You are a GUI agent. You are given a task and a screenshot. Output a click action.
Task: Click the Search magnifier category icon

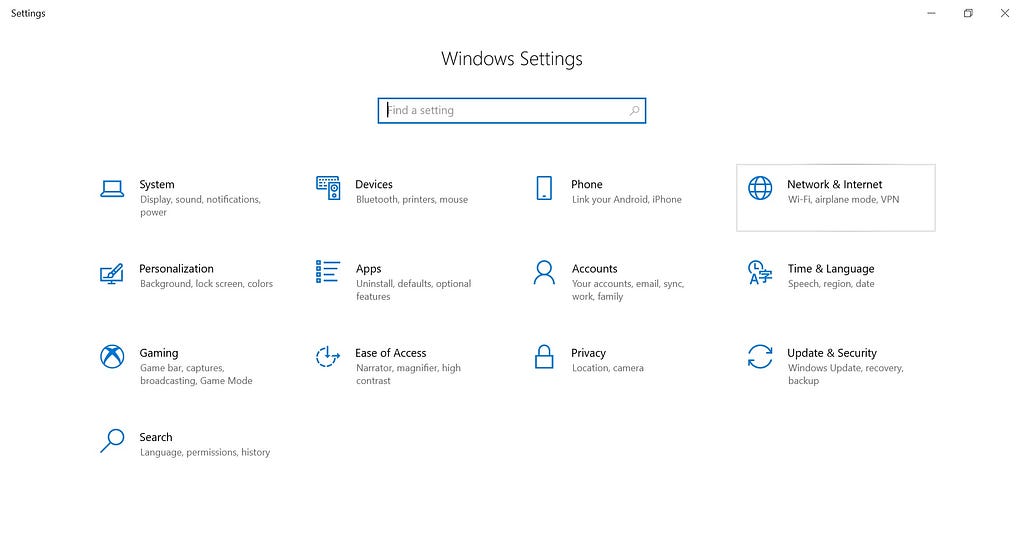tap(112, 441)
